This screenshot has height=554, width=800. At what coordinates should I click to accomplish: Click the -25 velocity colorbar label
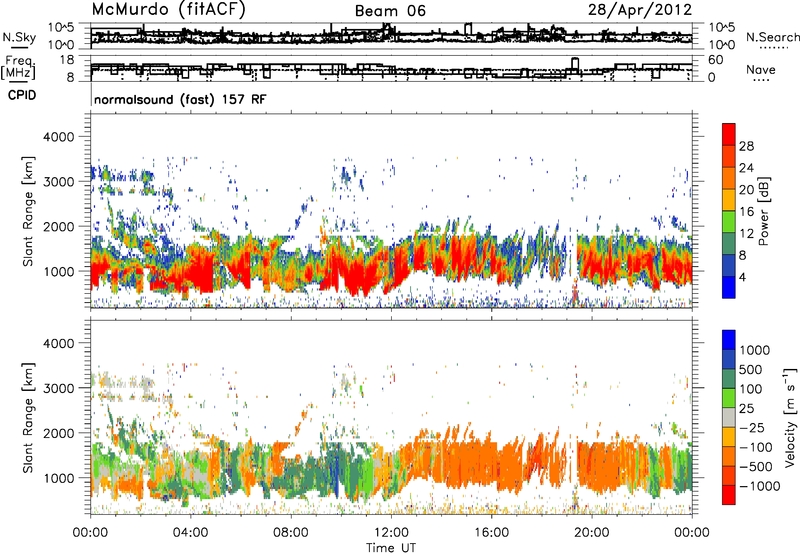click(x=752, y=427)
